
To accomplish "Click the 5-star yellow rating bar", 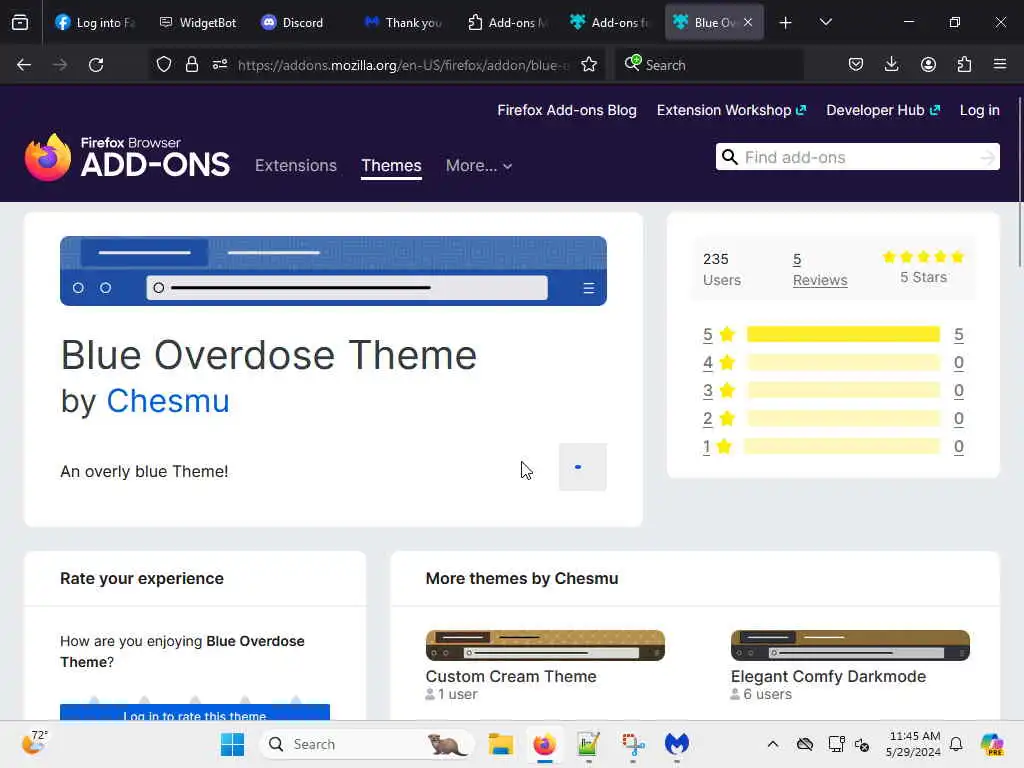I will coord(843,334).
